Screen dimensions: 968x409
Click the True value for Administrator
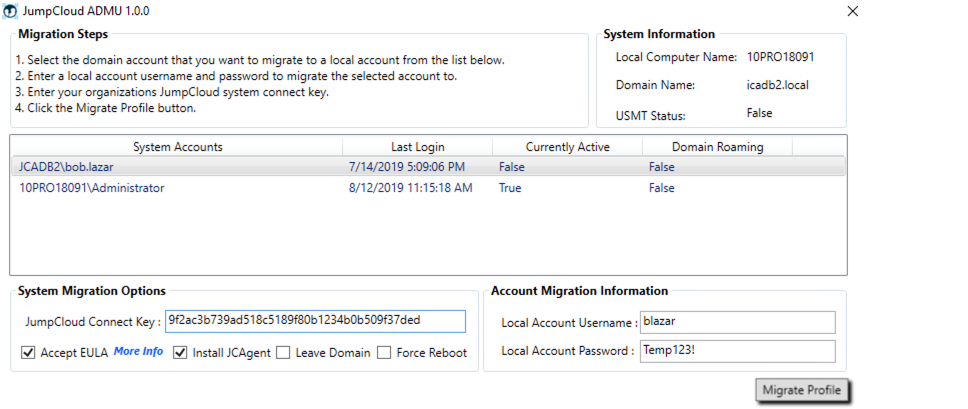[510, 188]
